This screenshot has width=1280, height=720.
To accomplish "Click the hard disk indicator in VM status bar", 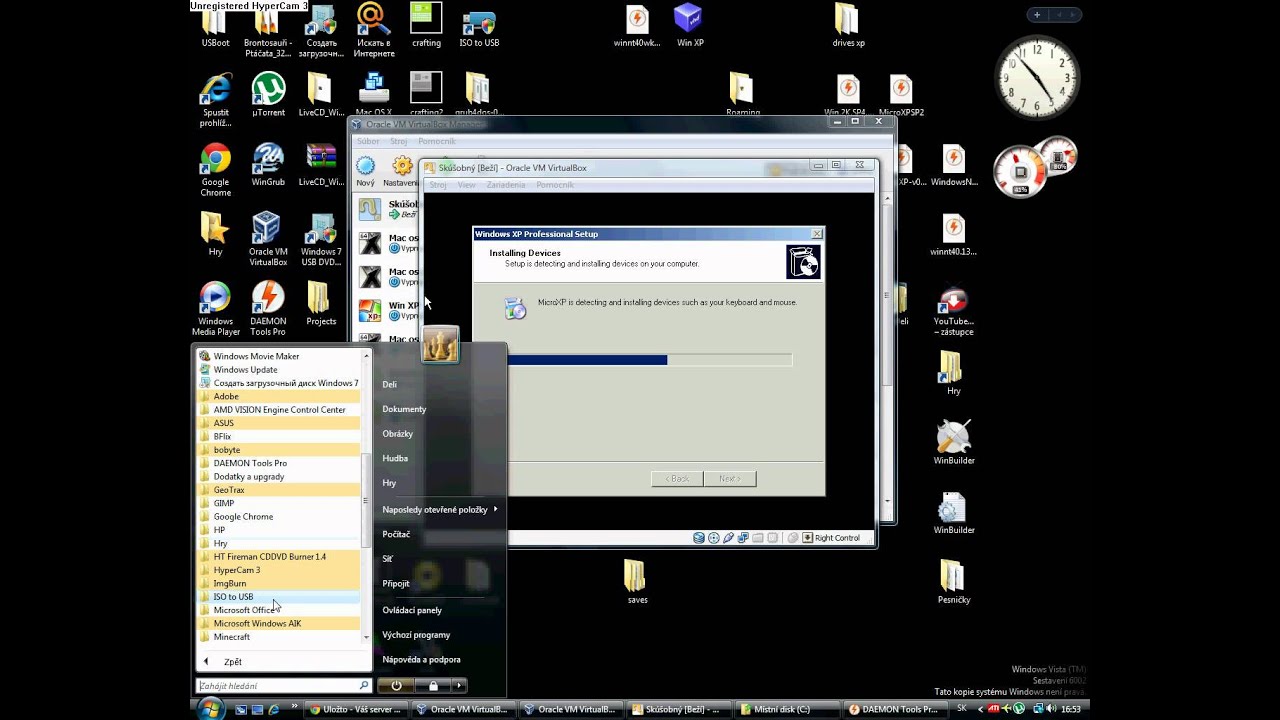I will click(x=699, y=538).
